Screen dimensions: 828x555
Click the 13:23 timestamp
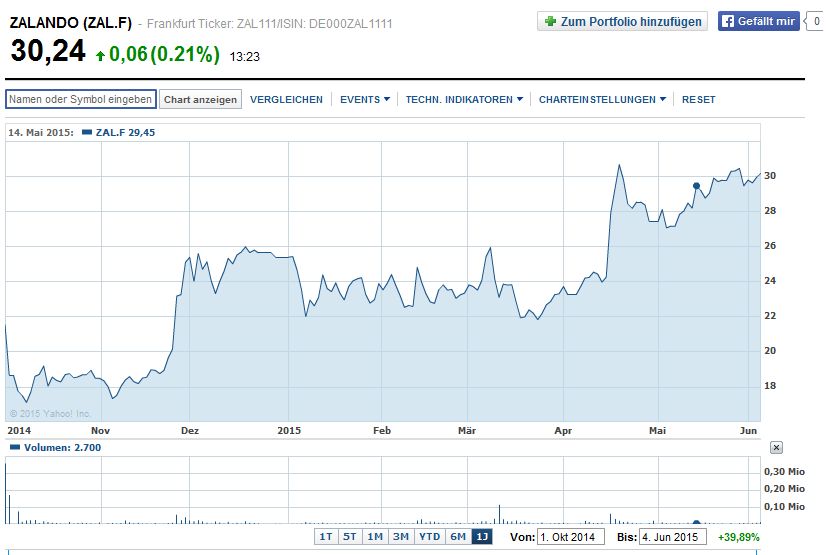click(244, 57)
